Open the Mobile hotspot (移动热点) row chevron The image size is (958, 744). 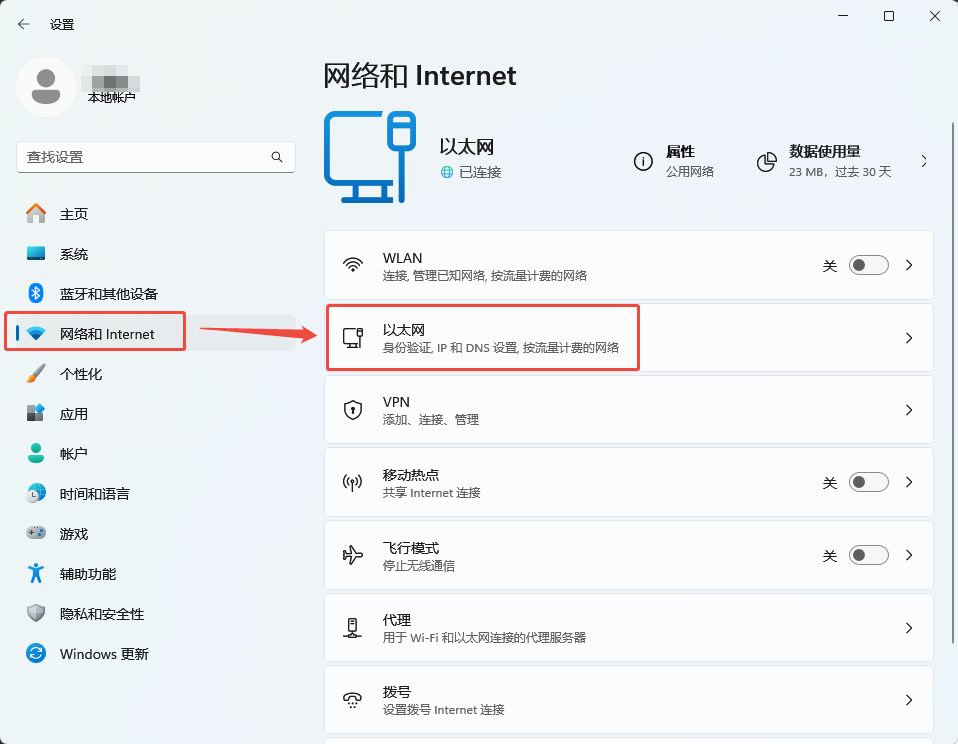[909, 483]
